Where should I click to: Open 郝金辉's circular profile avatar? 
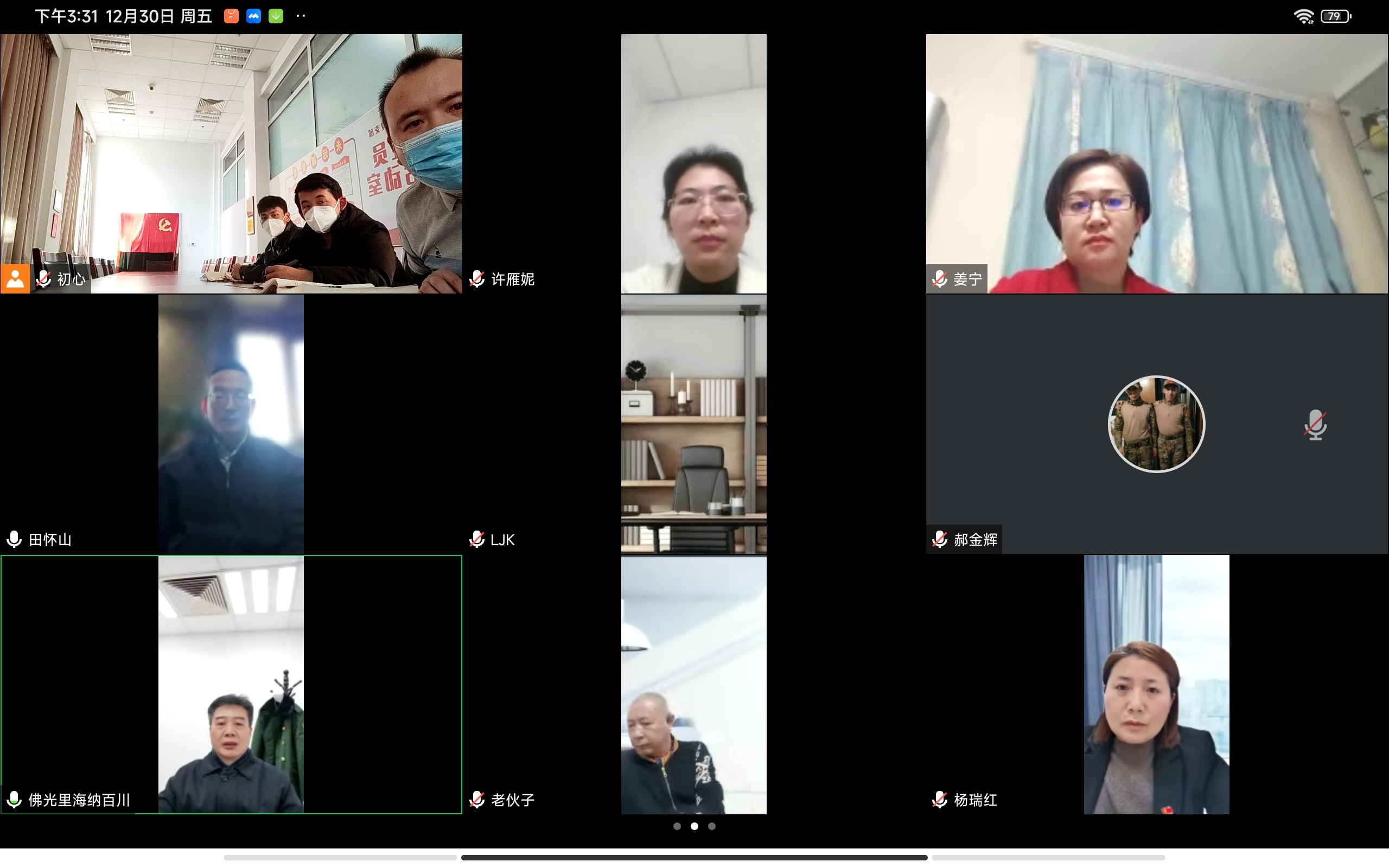[1156, 424]
